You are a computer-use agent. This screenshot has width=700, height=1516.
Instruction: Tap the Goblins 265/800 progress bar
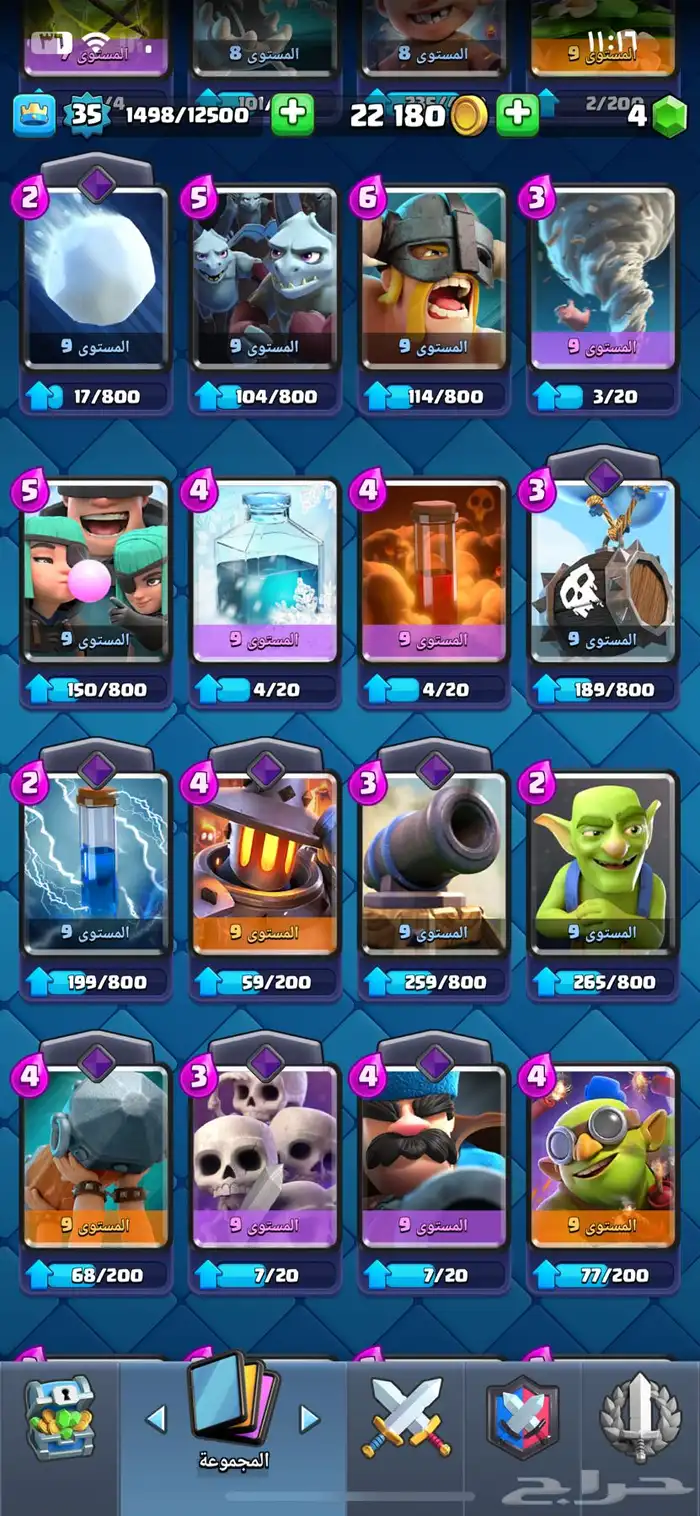603,982
